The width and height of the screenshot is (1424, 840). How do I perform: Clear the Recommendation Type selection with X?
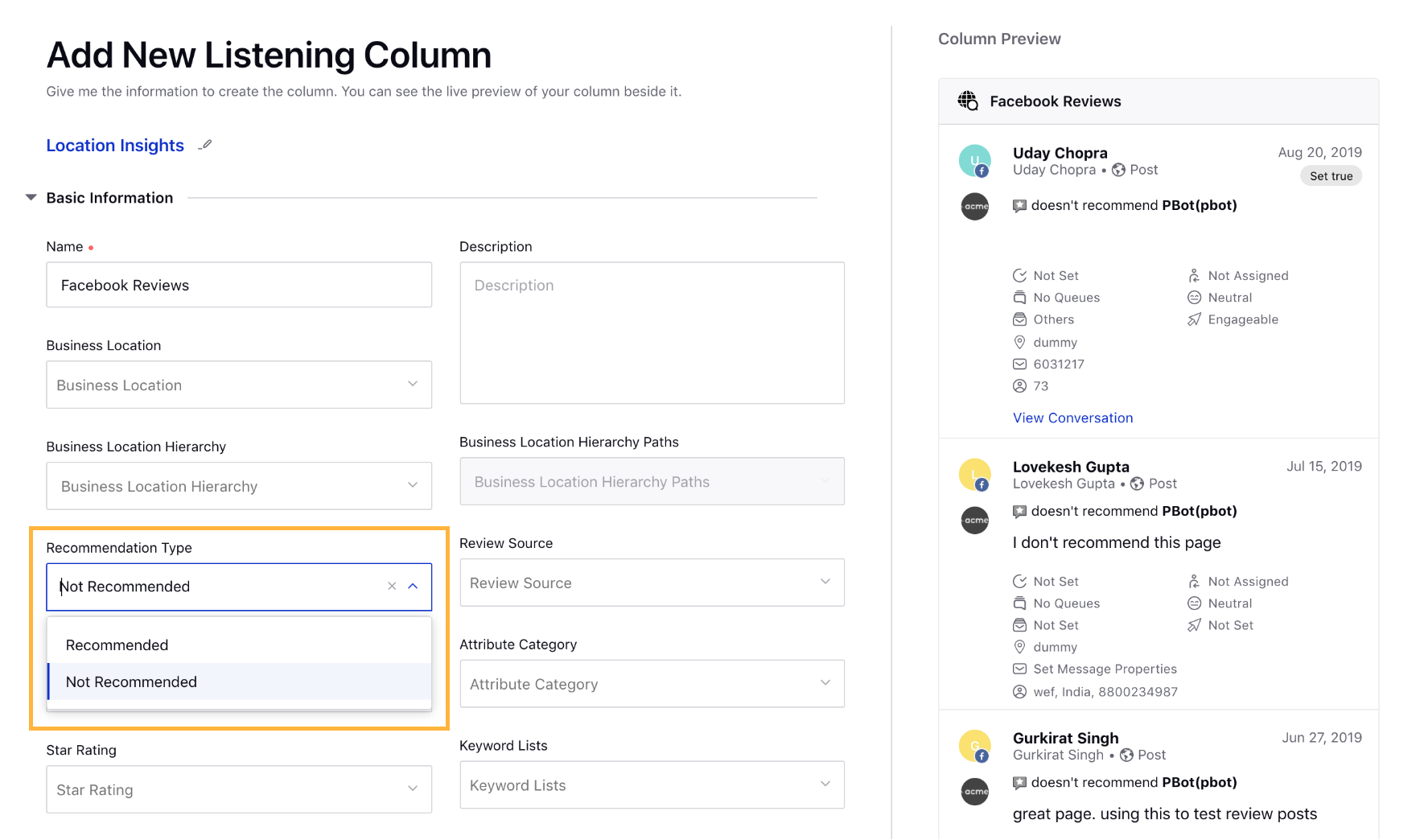392,587
